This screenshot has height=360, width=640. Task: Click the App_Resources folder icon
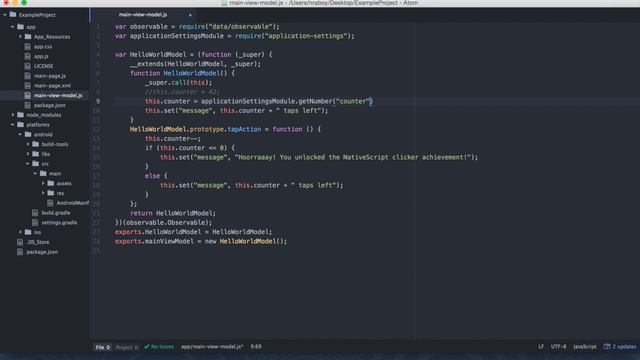pos(28,37)
